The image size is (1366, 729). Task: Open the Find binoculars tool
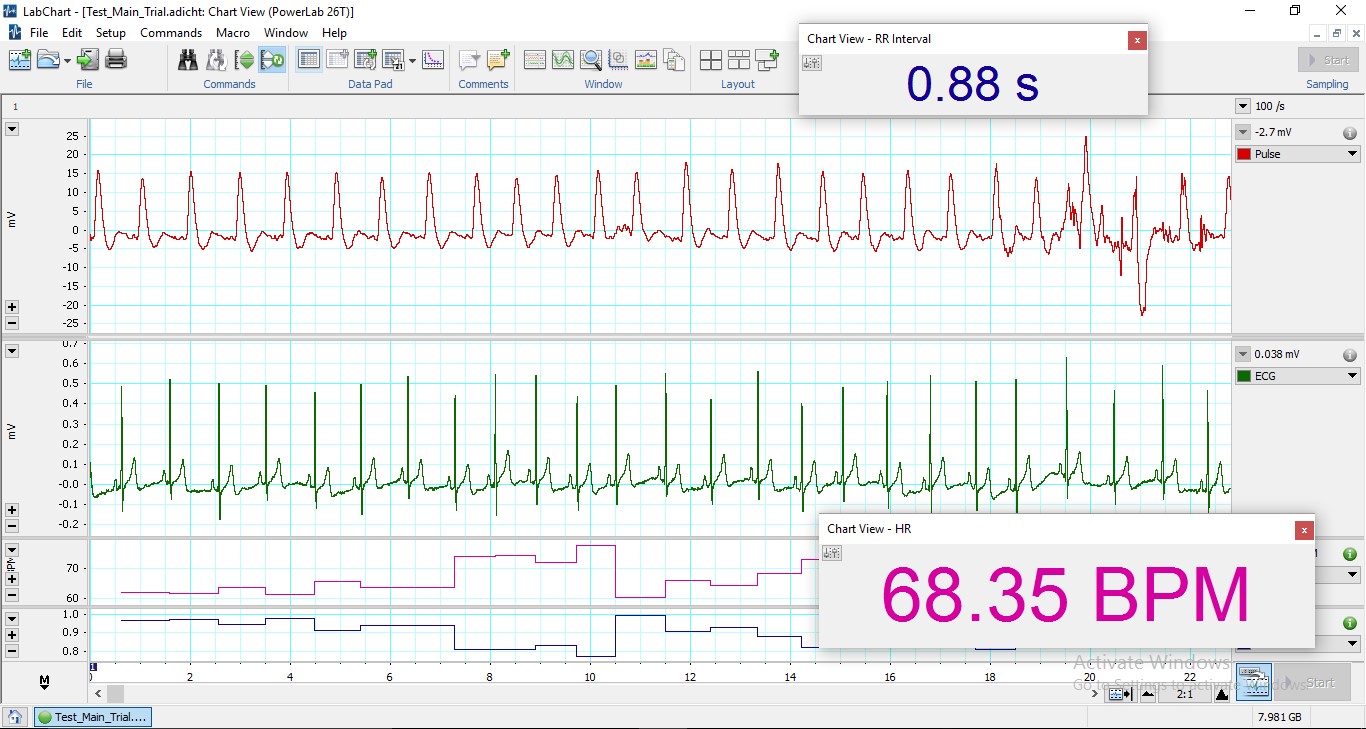(188, 60)
